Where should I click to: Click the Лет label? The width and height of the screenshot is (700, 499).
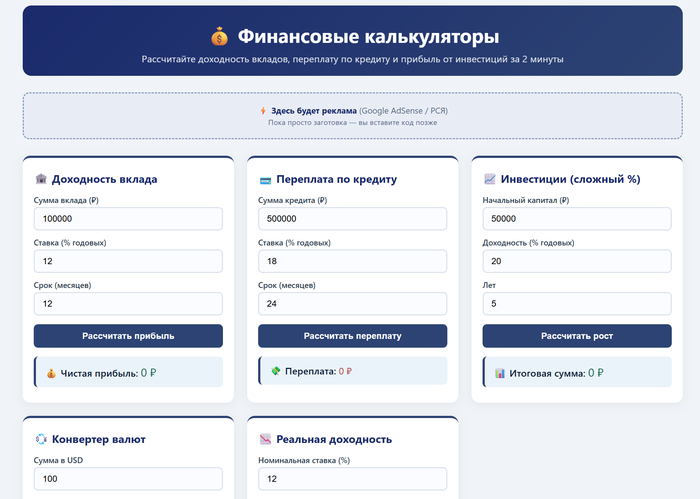(x=489, y=285)
